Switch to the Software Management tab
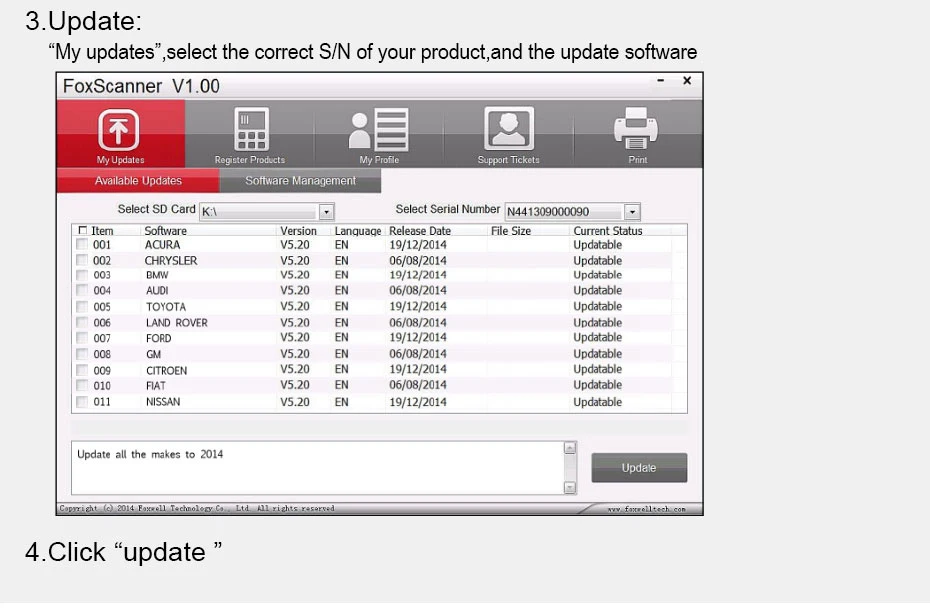 (300, 180)
